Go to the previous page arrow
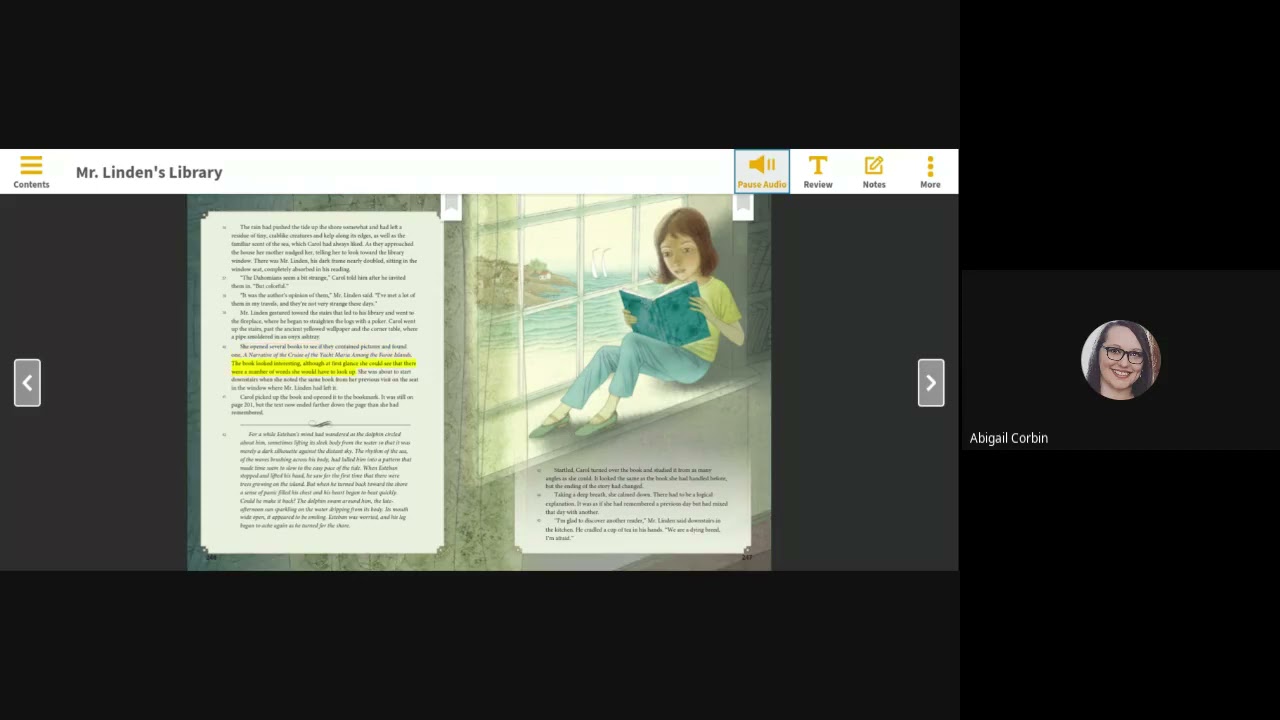This screenshot has width=1280, height=720. (27, 383)
